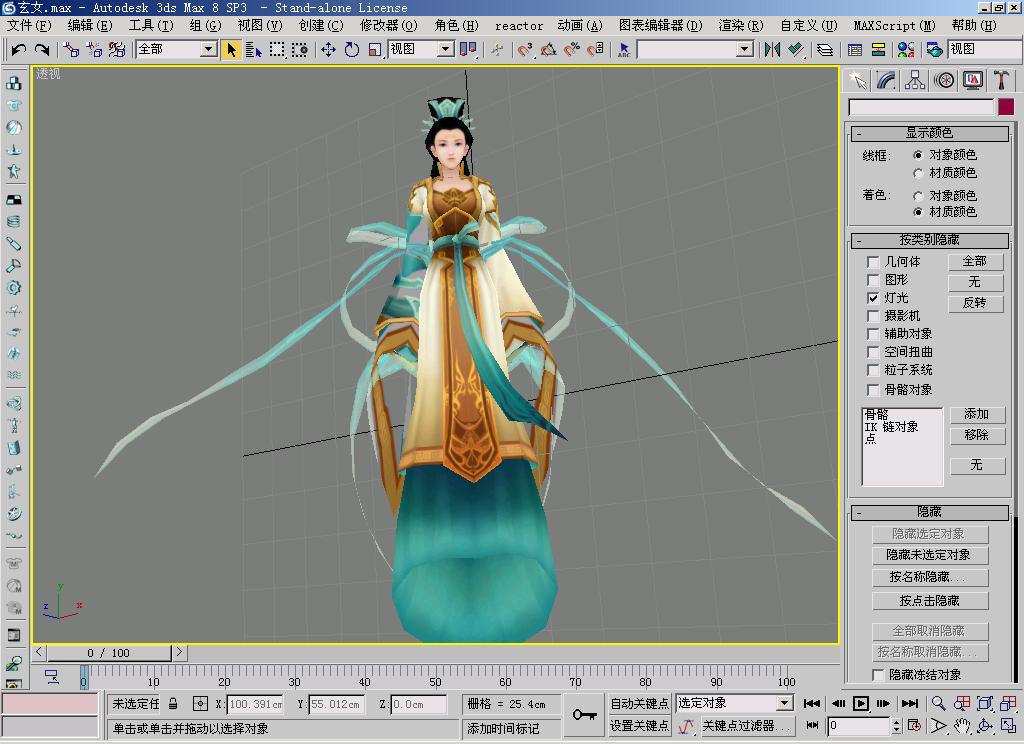This screenshot has height=744, width=1024.
Task: Go to the end frame
Action: (x=909, y=704)
